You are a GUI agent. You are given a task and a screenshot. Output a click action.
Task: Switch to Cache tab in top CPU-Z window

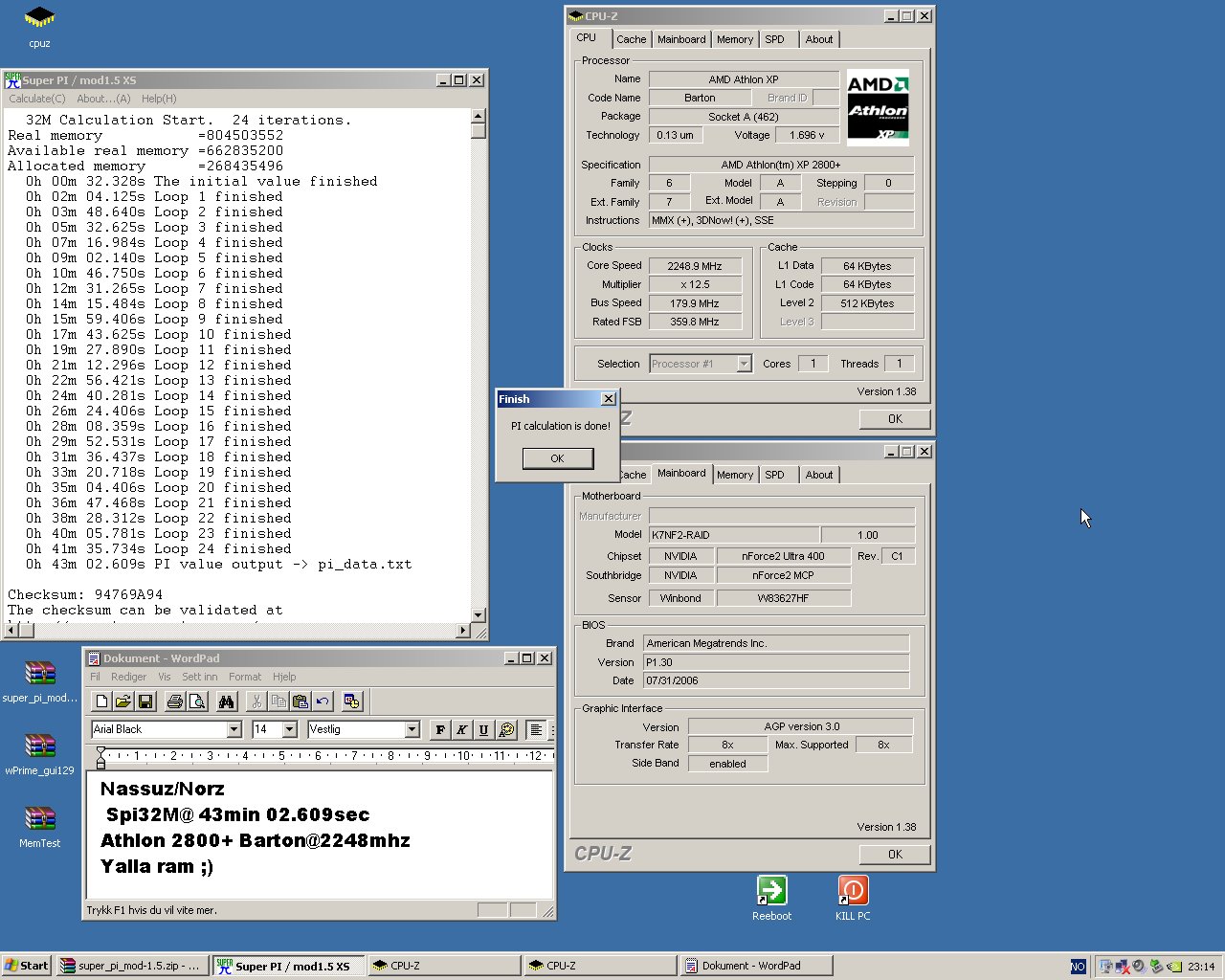click(632, 39)
